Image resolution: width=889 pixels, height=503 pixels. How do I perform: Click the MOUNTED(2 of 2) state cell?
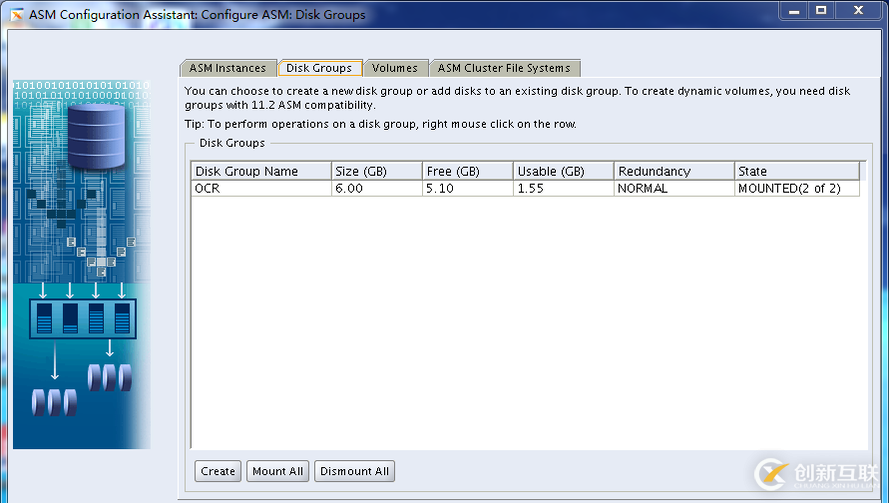click(x=797, y=188)
